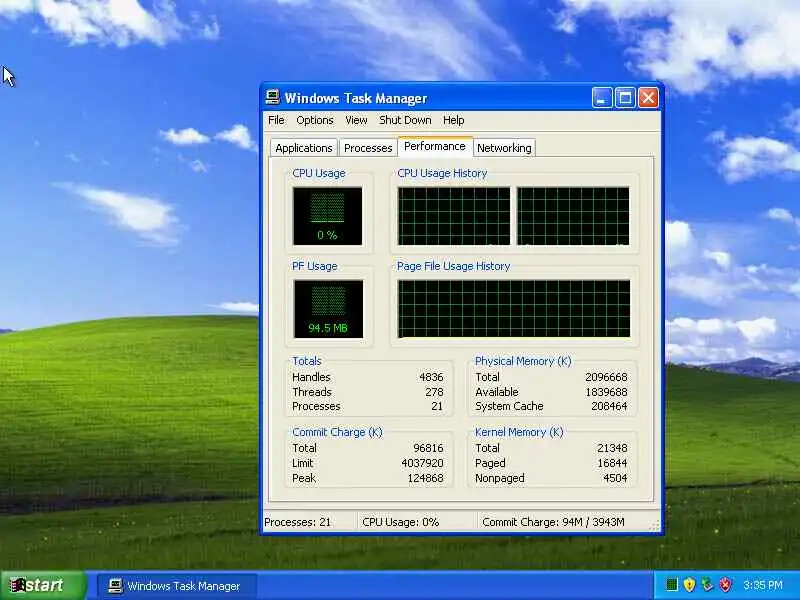Click the window resize grip in status bar
This screenshot has width=800, height=600.
pyautogui.click(x=655, y=525)
